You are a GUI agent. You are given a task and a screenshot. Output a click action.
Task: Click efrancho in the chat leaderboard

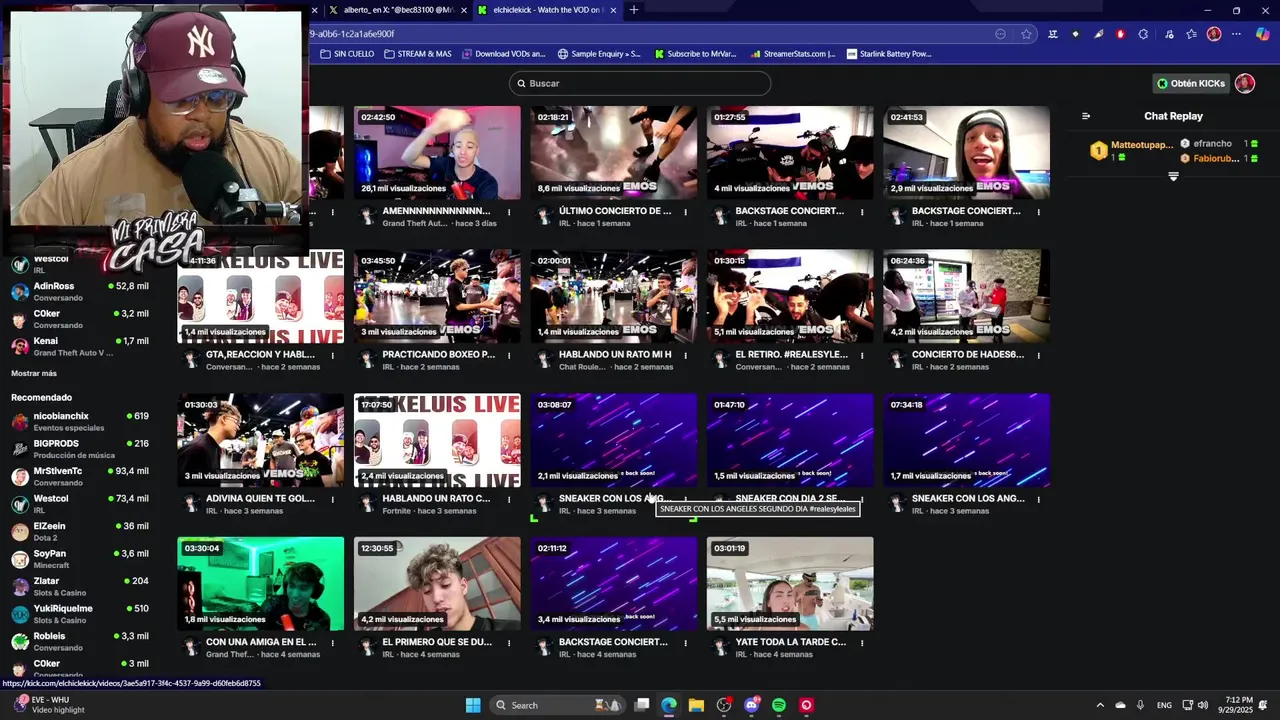pos(1213,144)
